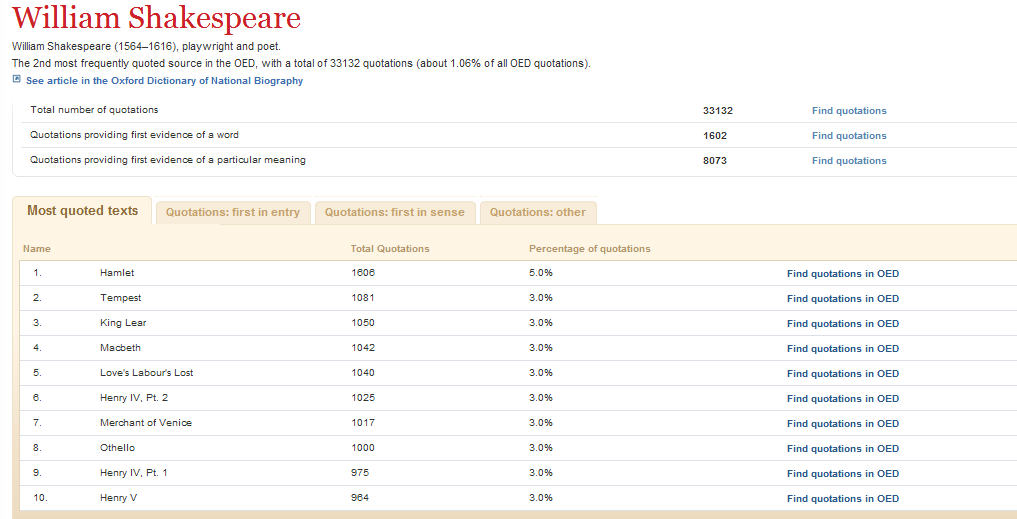Click the Name column header
1017x519 pixels.
pos(36,248)
